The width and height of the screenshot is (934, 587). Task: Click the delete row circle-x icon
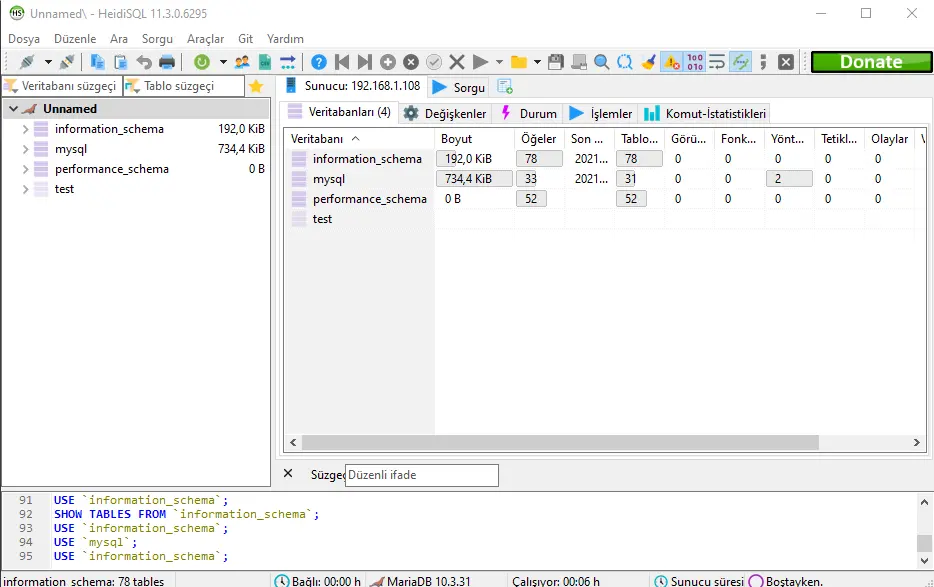[411, 61]
